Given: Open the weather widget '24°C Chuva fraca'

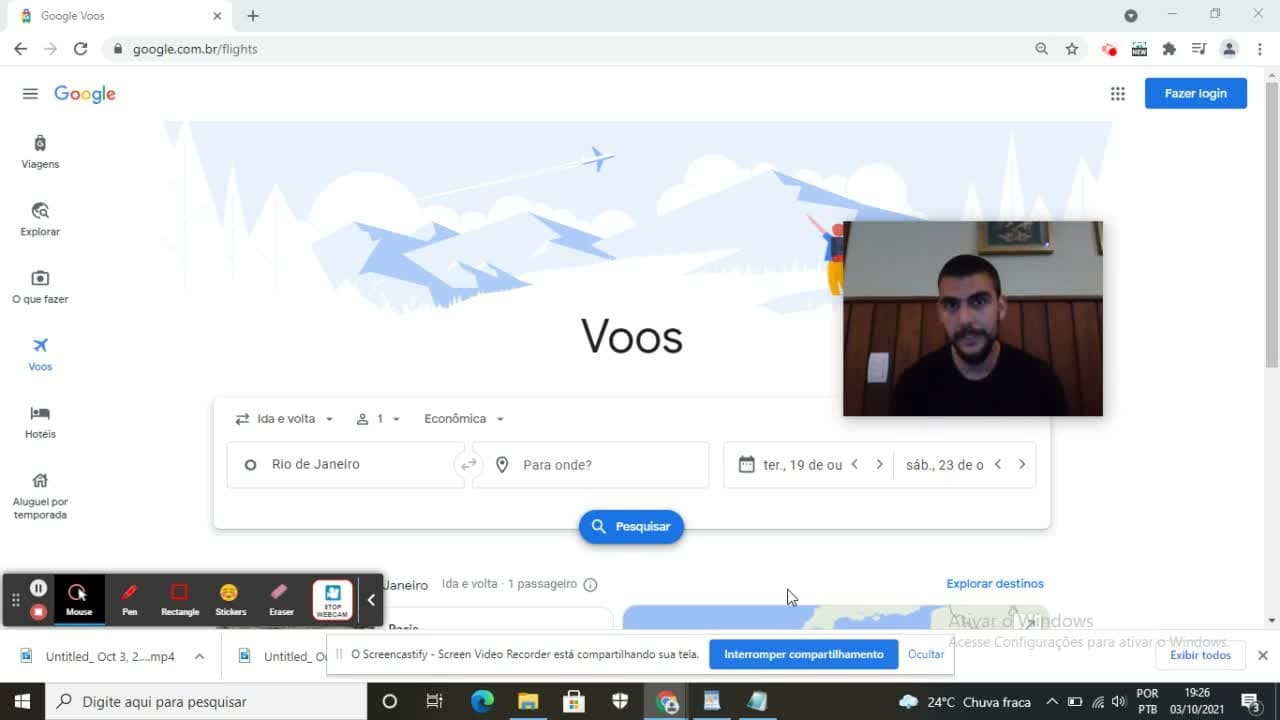Looking at the screenshot, I should (x=966, y=702).
